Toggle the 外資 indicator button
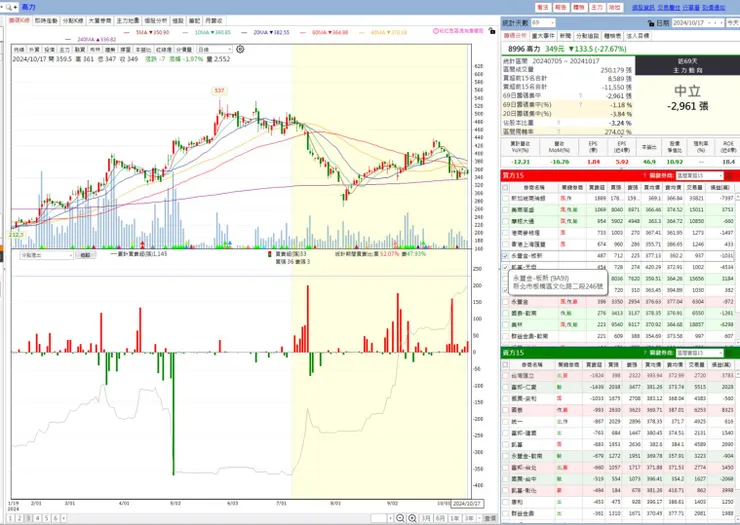This screenshot has width=740, height=525. coord(34,50)
